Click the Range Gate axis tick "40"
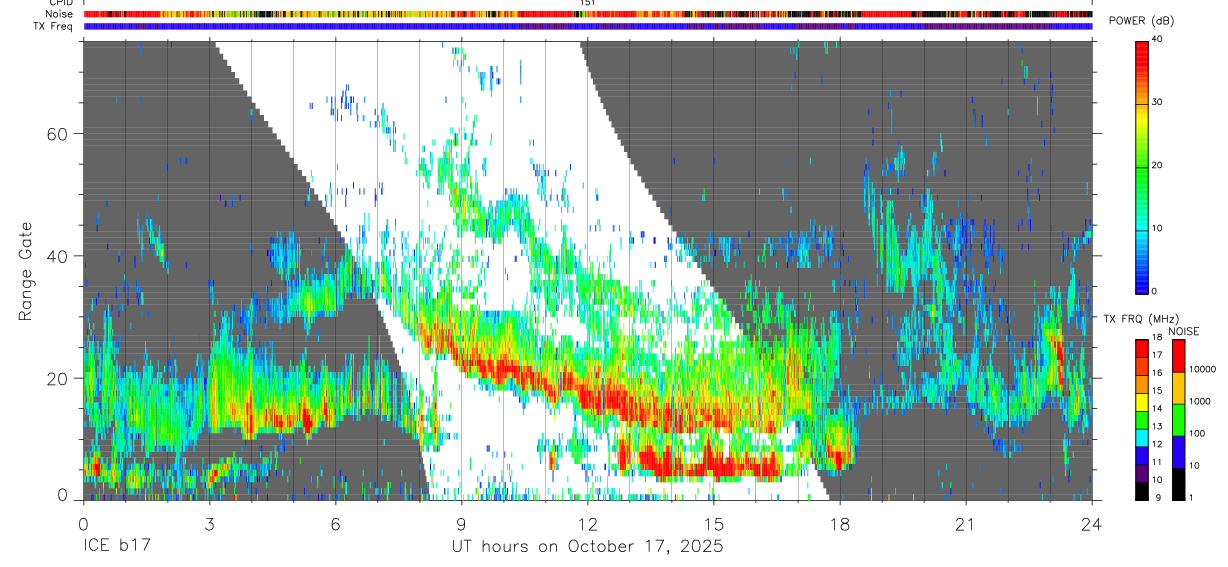This screenshot has width=1228, height=567. pyautogui.click(x=57, y=256)
